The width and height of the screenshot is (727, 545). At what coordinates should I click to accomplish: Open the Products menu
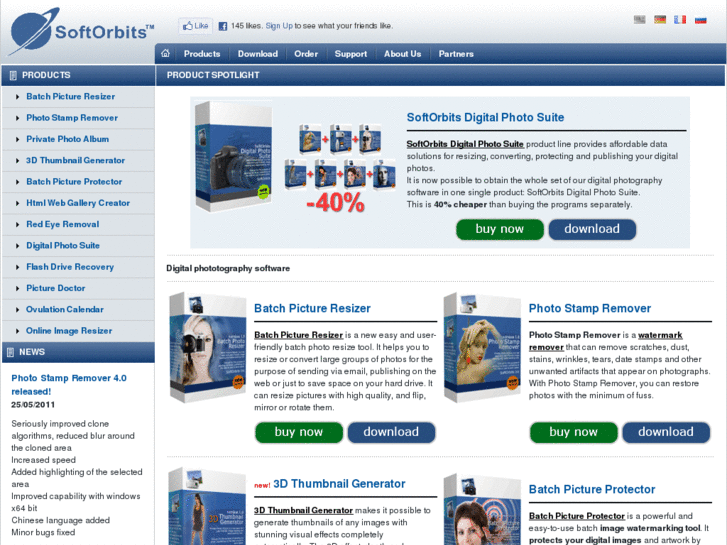coord(202,54)
